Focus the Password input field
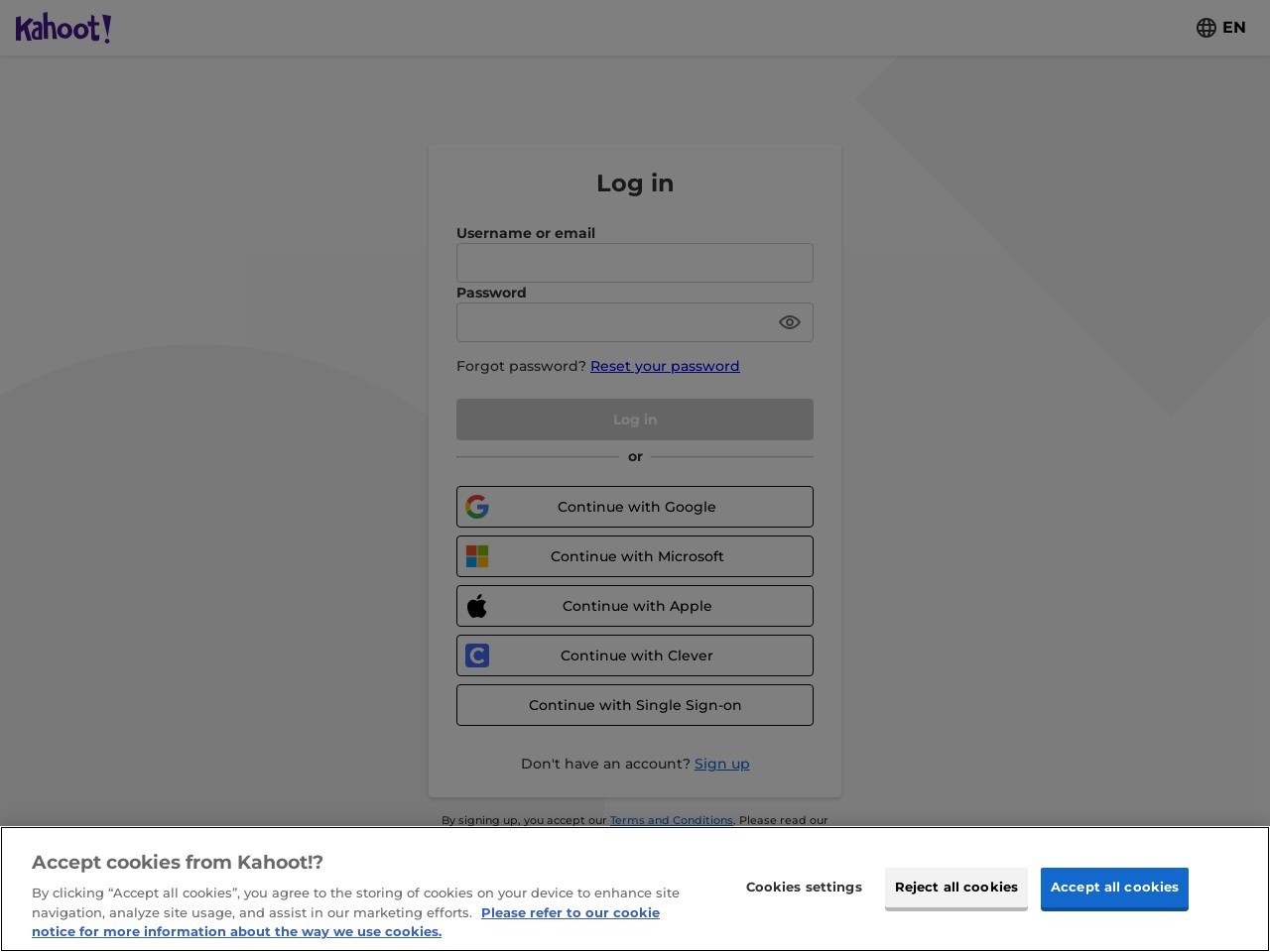The width and height of the screenshot is (1270, 952). click(635, 322)
